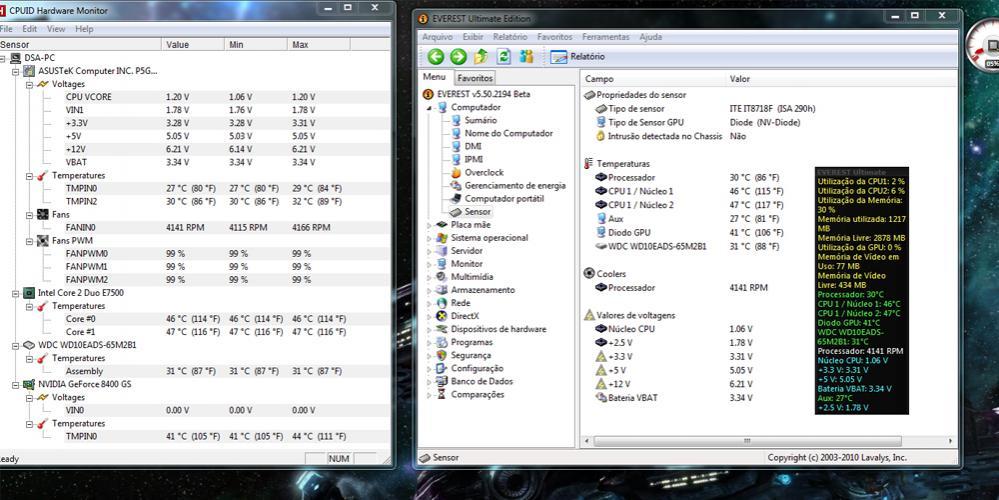Viewport: 999px width, 500px height.
Task: Expand the Armazenamento tree node
Action: [x=429, y=290]
